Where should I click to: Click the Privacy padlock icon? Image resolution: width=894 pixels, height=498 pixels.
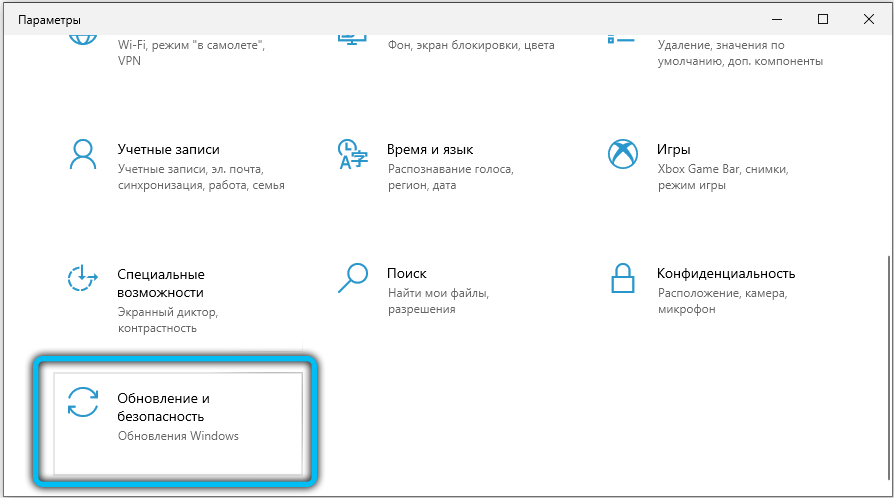[623, 279]
